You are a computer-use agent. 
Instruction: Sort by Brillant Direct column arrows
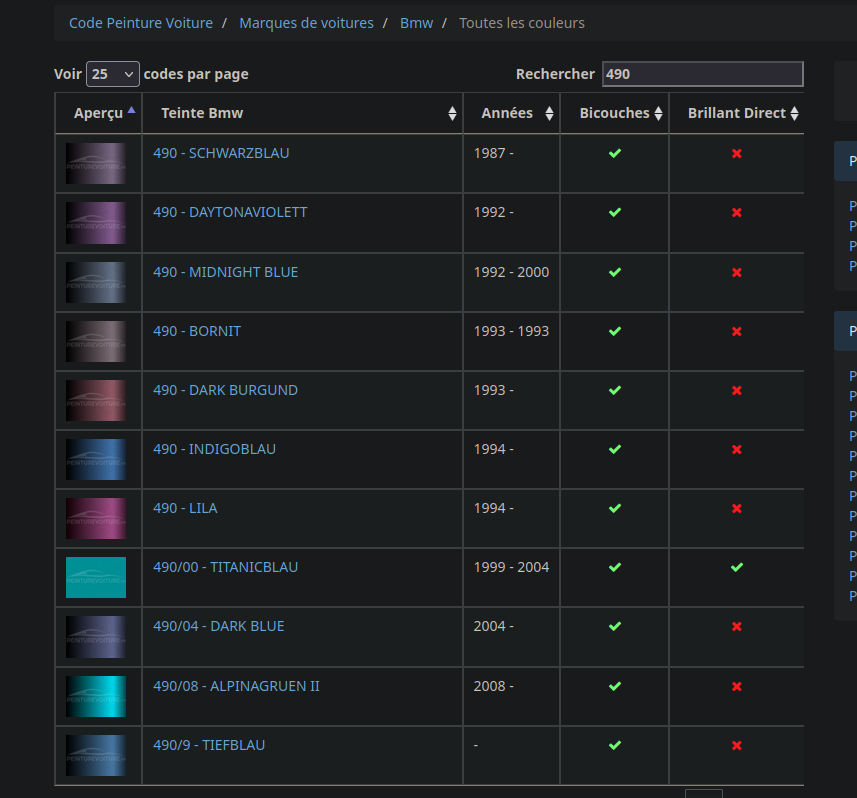pyautogui.click(x=794, y=113)
